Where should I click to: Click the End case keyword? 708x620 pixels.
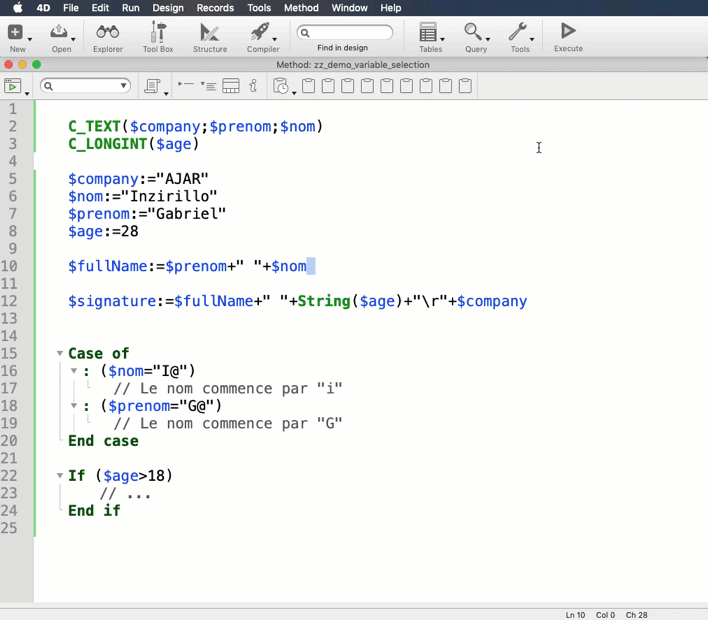coord(103,441)
